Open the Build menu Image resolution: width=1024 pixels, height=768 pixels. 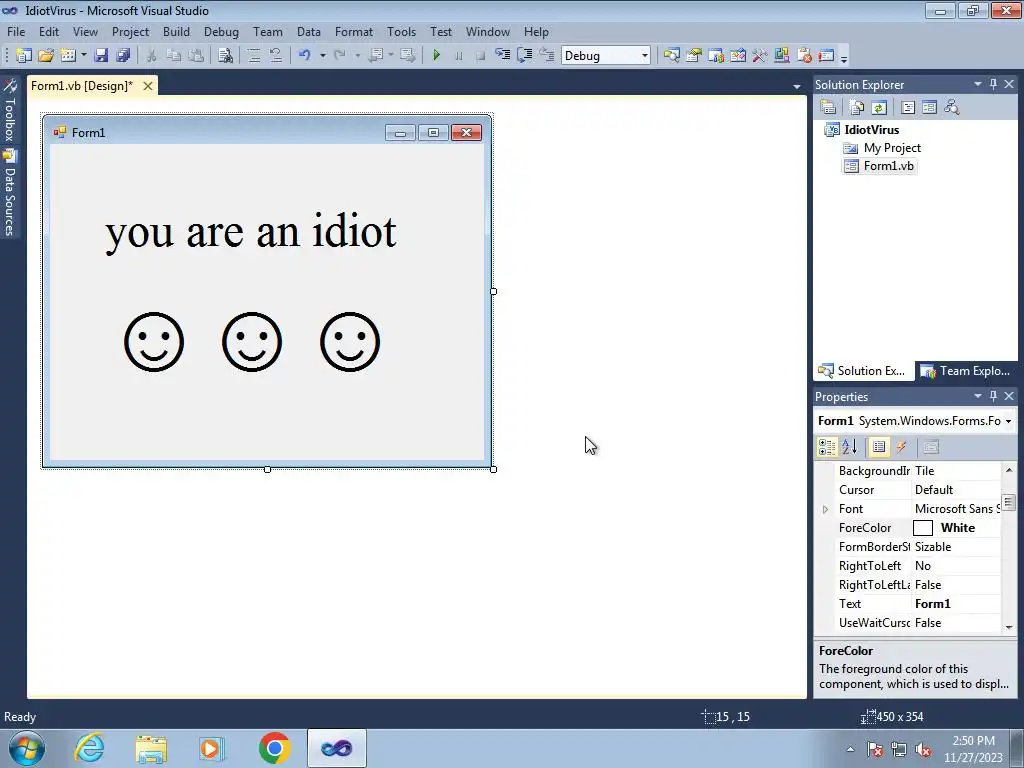176,31
